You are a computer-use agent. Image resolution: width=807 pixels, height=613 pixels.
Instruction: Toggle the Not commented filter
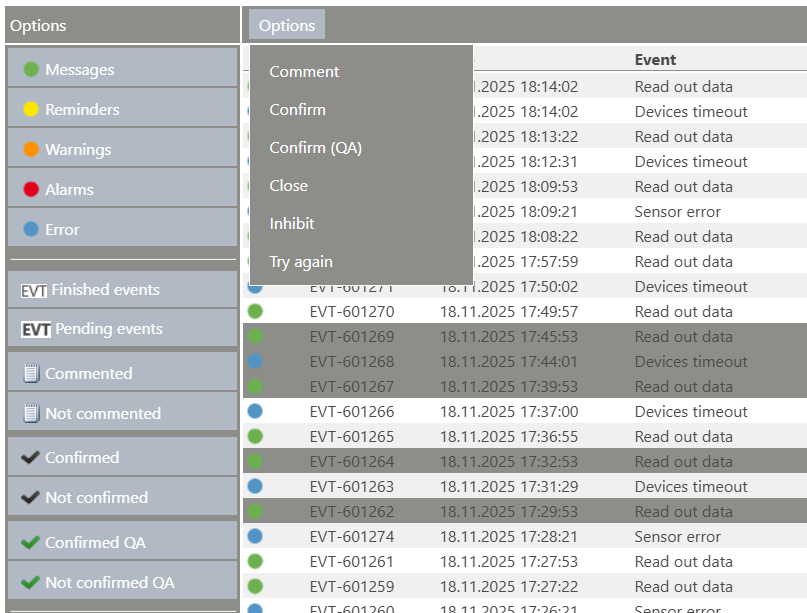(33, 412)
